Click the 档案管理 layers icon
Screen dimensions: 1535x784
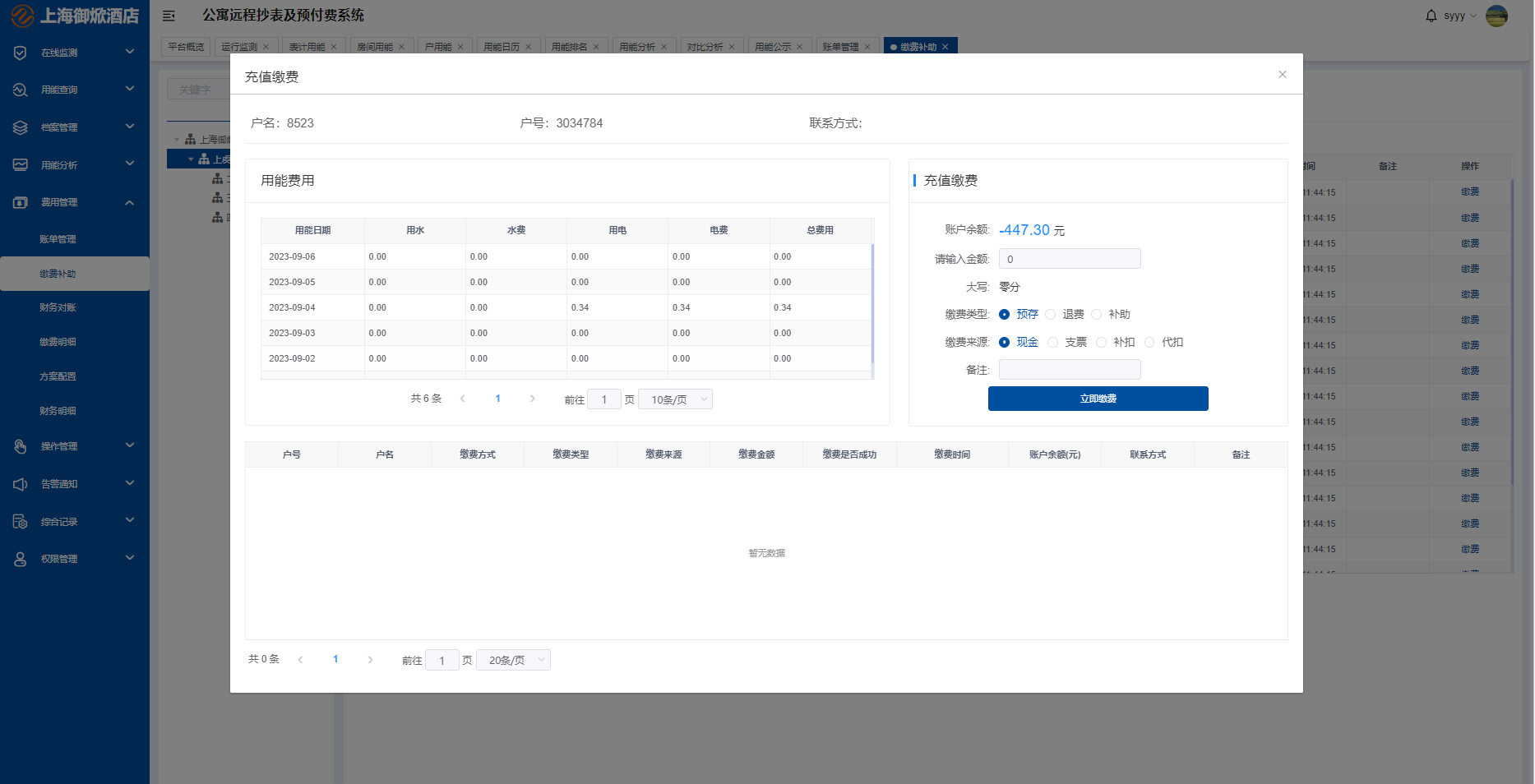[21, 127]
